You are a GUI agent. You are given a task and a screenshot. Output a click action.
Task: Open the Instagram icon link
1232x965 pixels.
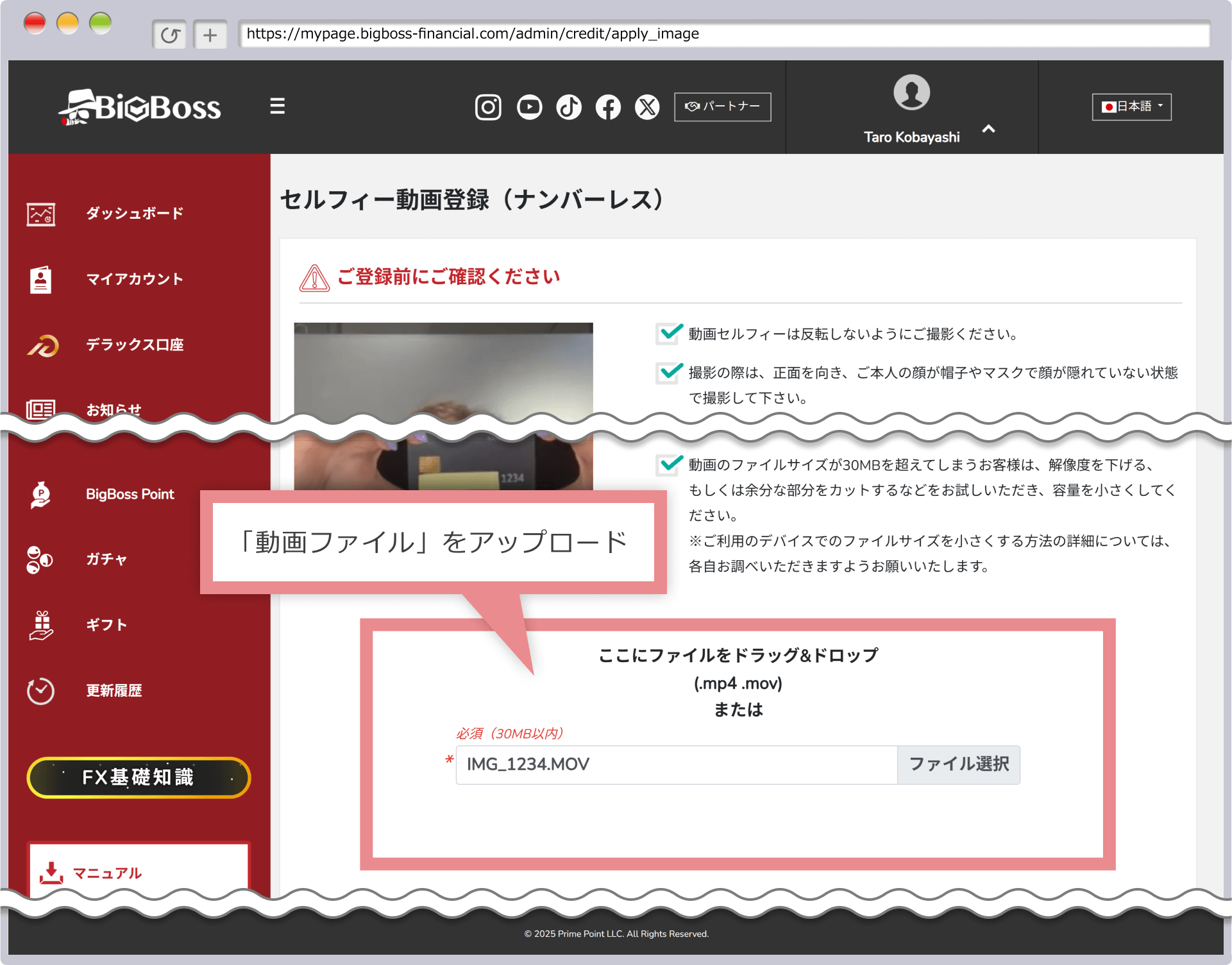coord(487,107)
